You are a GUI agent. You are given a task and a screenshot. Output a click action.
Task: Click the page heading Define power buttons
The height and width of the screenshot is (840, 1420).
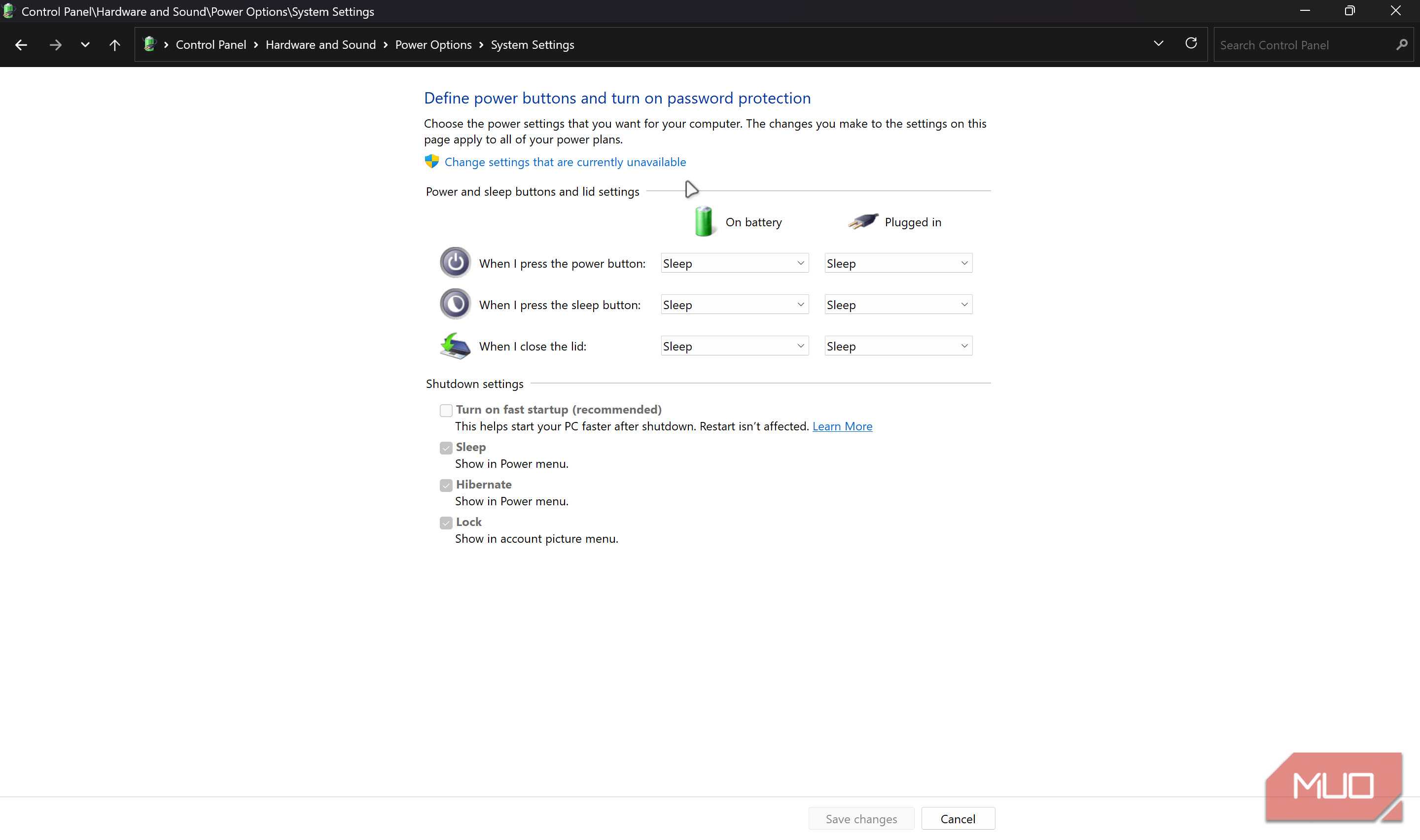pos(617,98)
